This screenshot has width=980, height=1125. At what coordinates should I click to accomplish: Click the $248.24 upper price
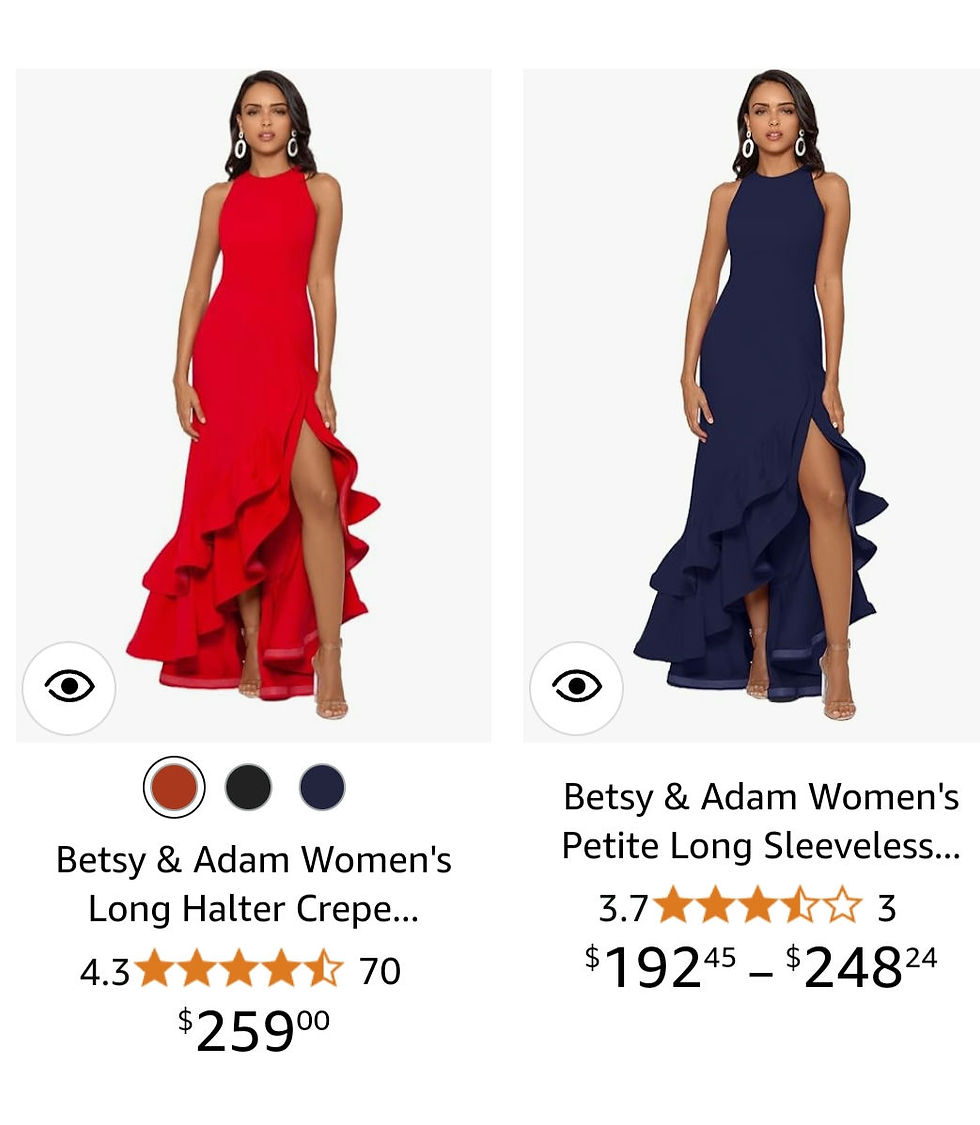pyautogui.click(x=862, y=967)
